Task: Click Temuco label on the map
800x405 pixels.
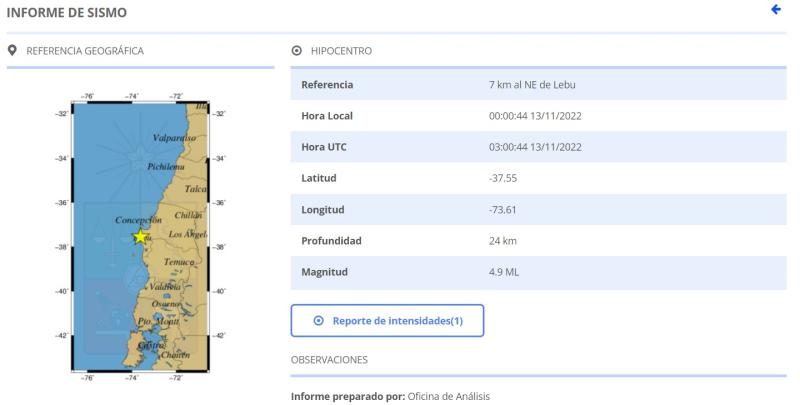Action: [x=179, y=262]
